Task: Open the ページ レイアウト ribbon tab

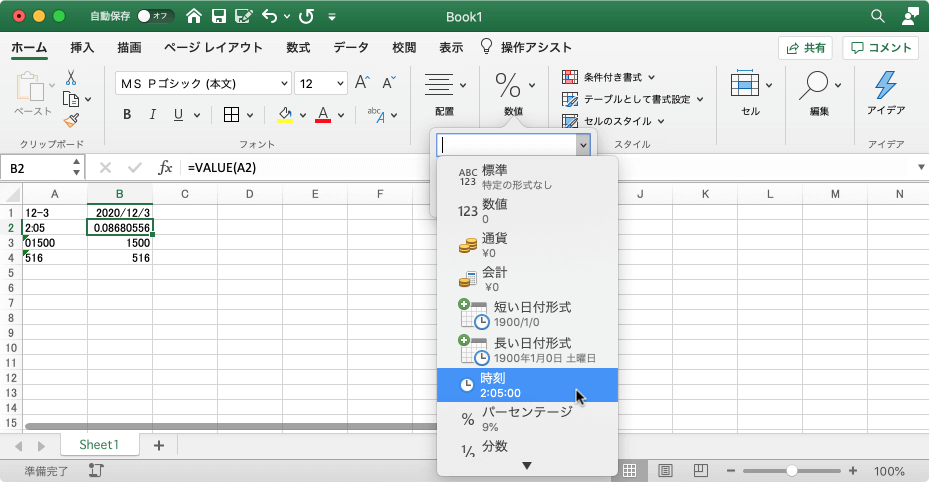Action: tap(213, 47)
